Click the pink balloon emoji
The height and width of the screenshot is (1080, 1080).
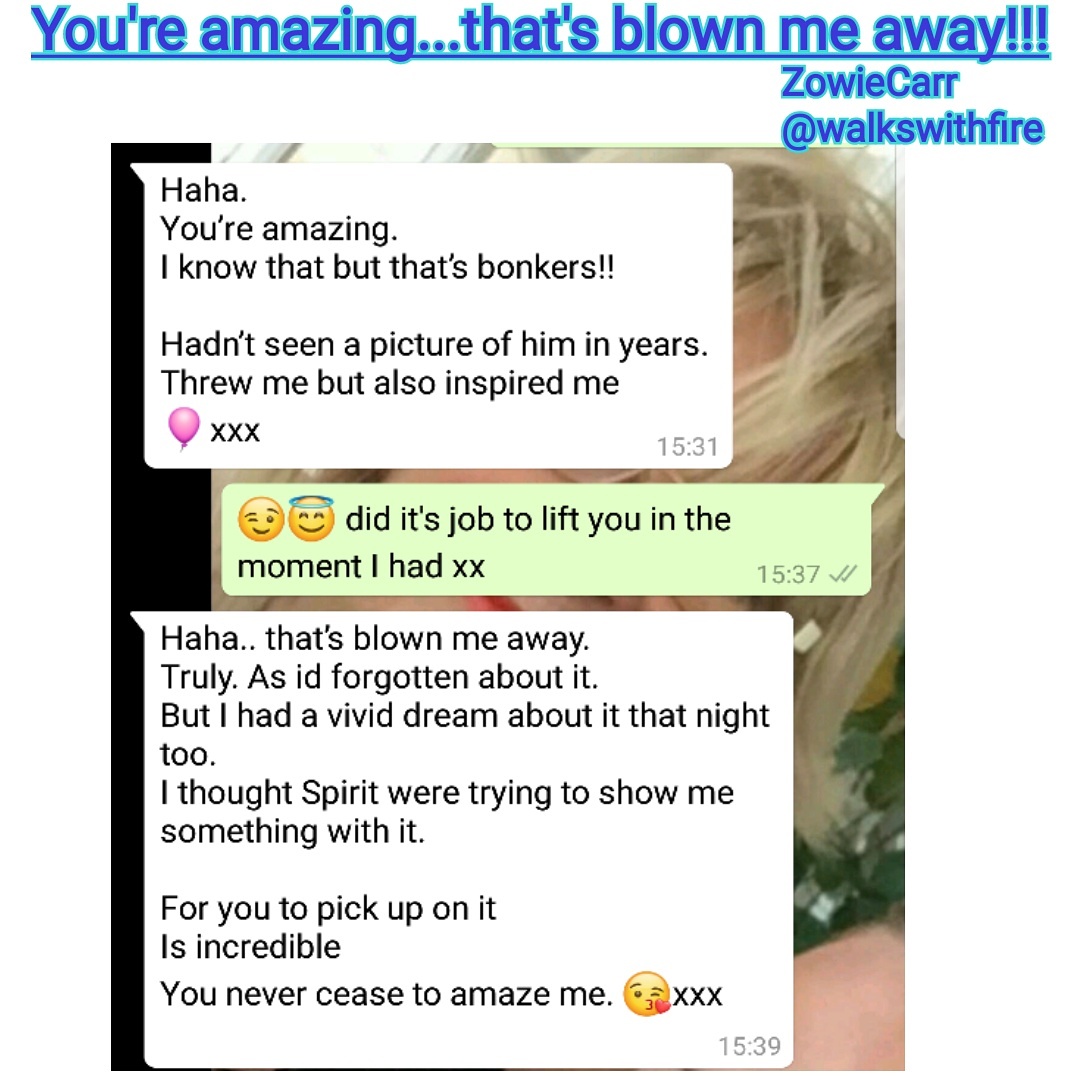coord(183,428)
